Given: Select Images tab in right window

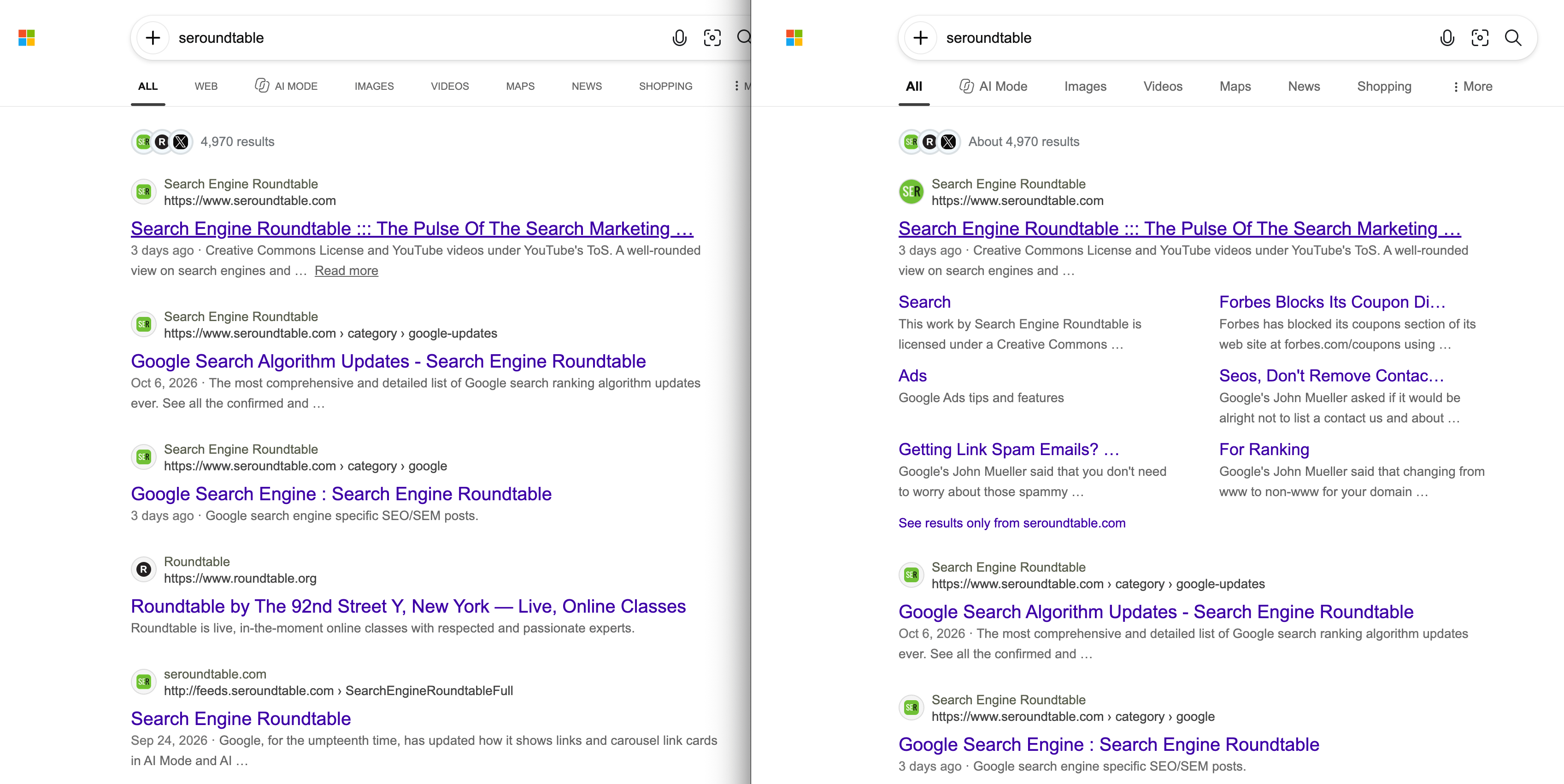Looking at the screenshot, I should click(x=1085, y=86).
